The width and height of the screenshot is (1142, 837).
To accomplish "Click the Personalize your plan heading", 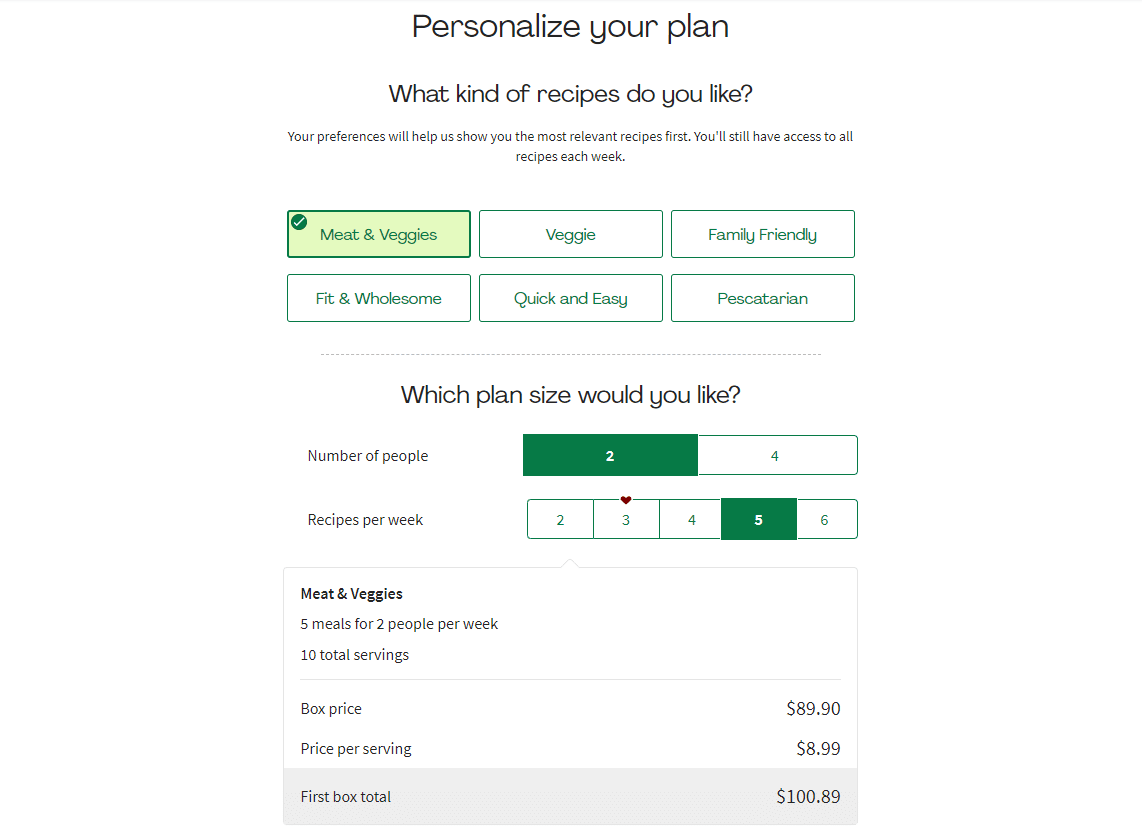I will point(570,27).
